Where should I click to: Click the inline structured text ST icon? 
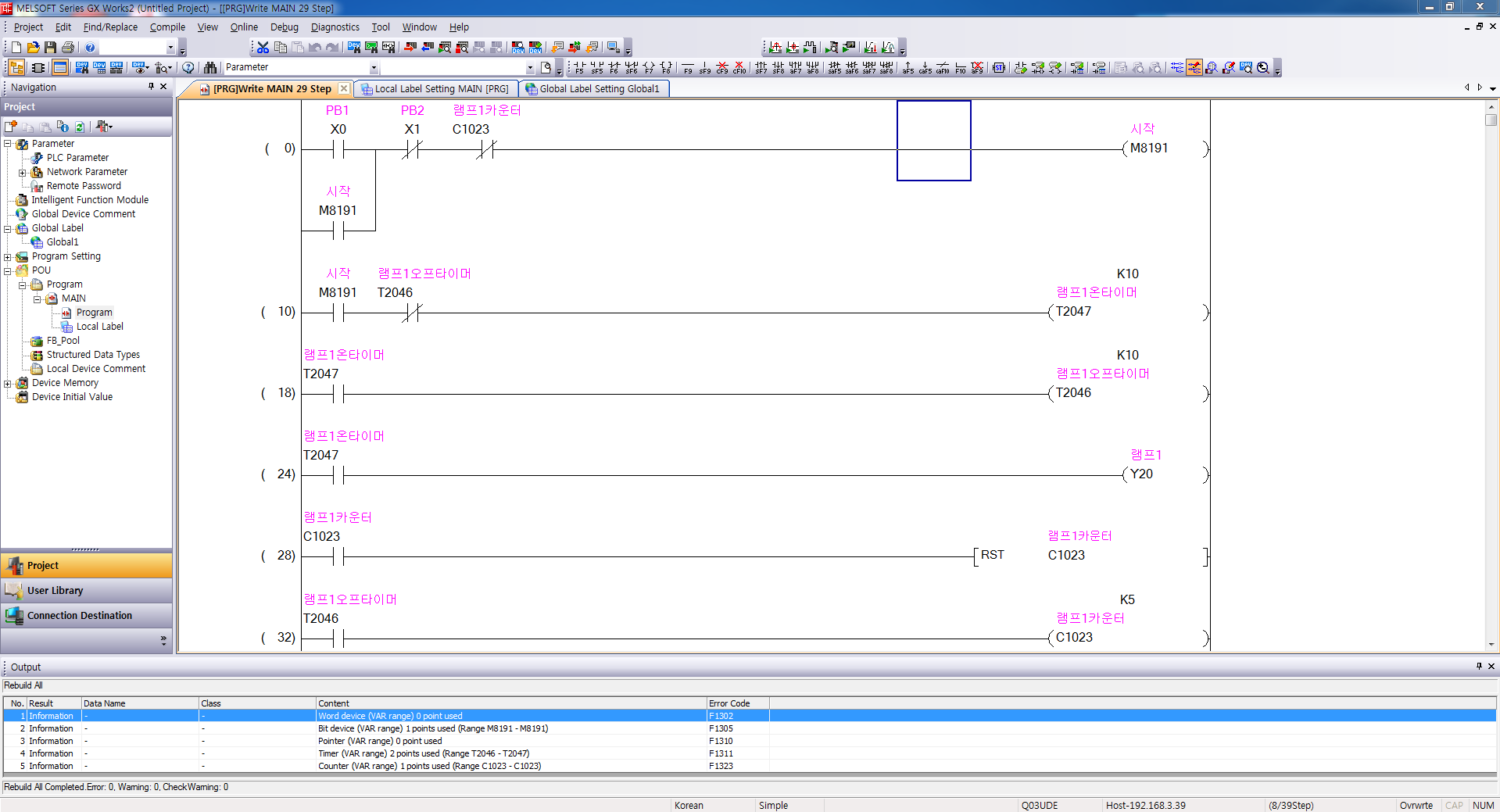(999, 68)
